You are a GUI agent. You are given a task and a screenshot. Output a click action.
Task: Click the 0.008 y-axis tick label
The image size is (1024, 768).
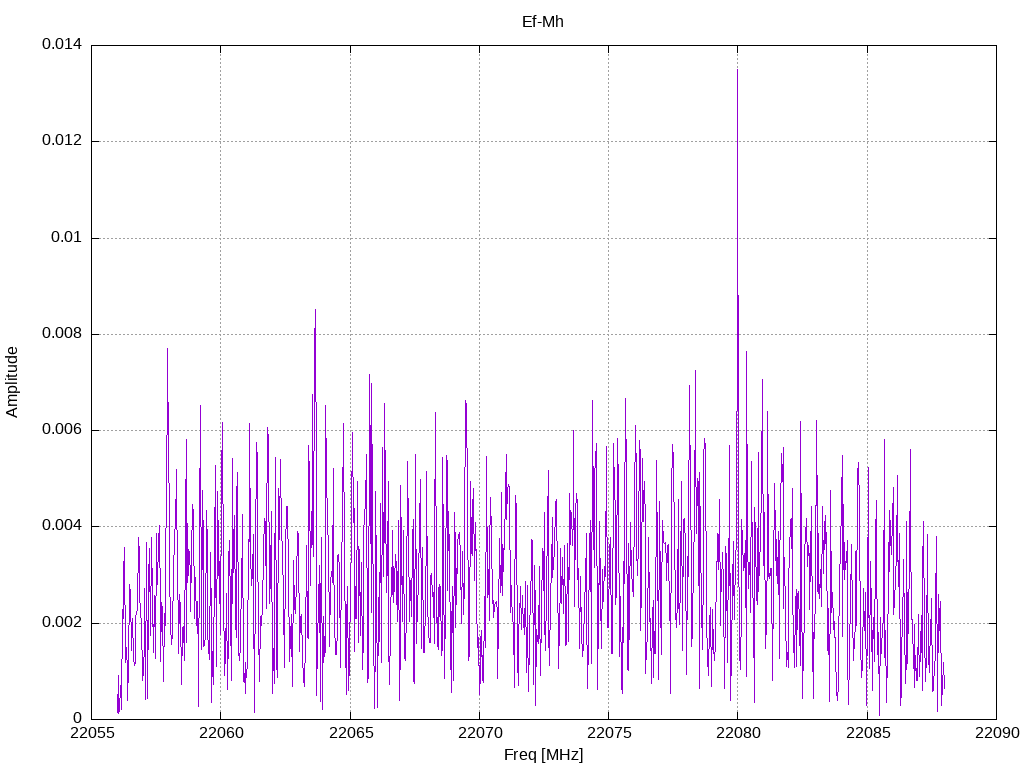(61, 334)
